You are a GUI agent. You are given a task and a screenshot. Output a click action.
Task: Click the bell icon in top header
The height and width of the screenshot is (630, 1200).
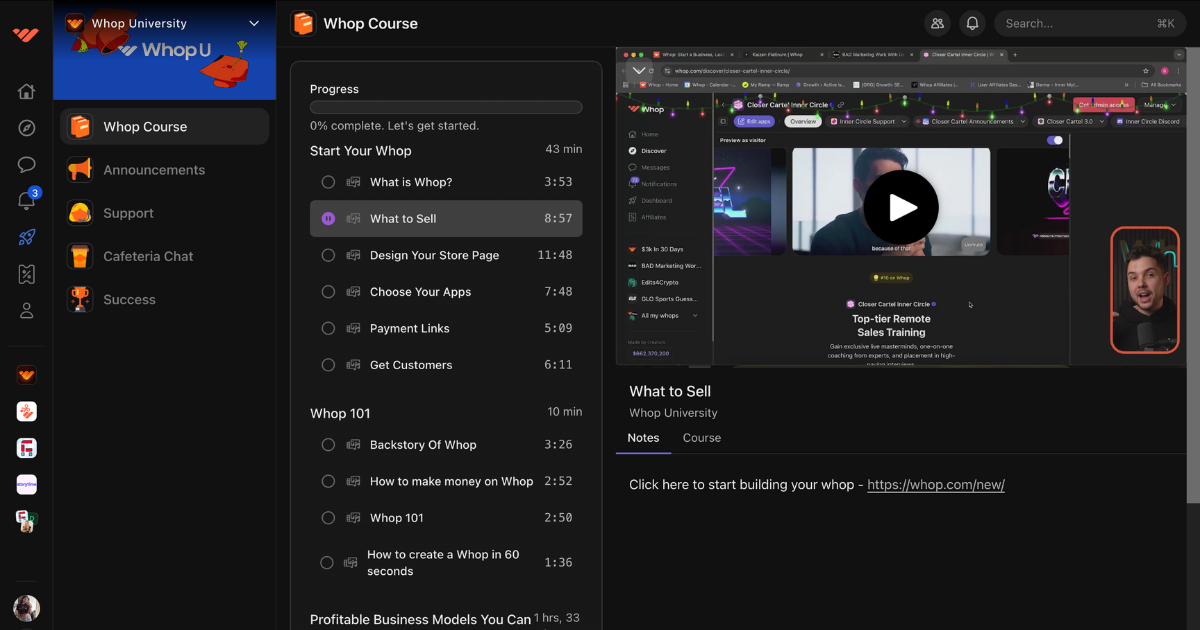(x=970, y=23)
